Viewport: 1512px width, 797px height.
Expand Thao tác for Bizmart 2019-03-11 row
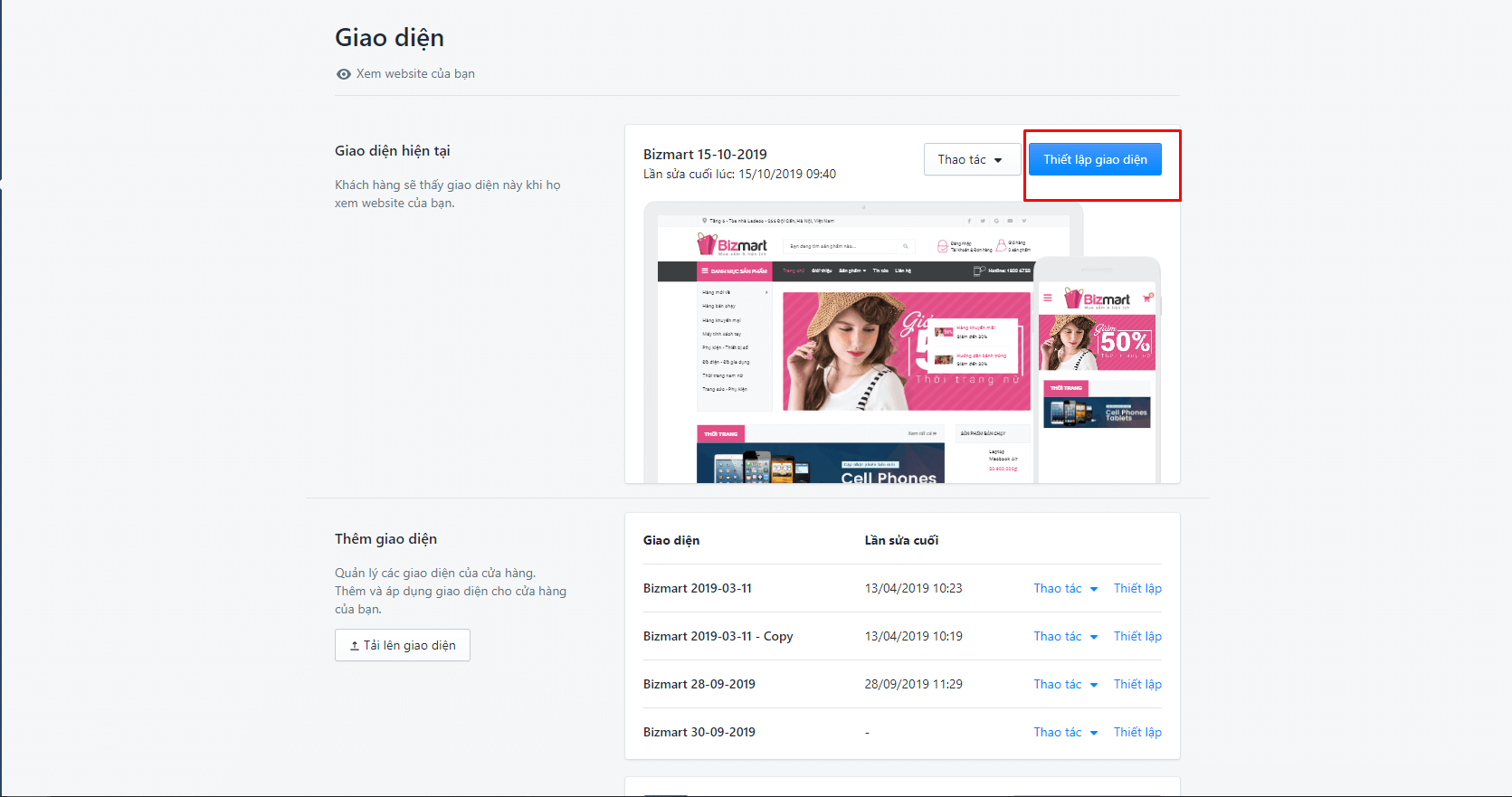point(1066,588)
